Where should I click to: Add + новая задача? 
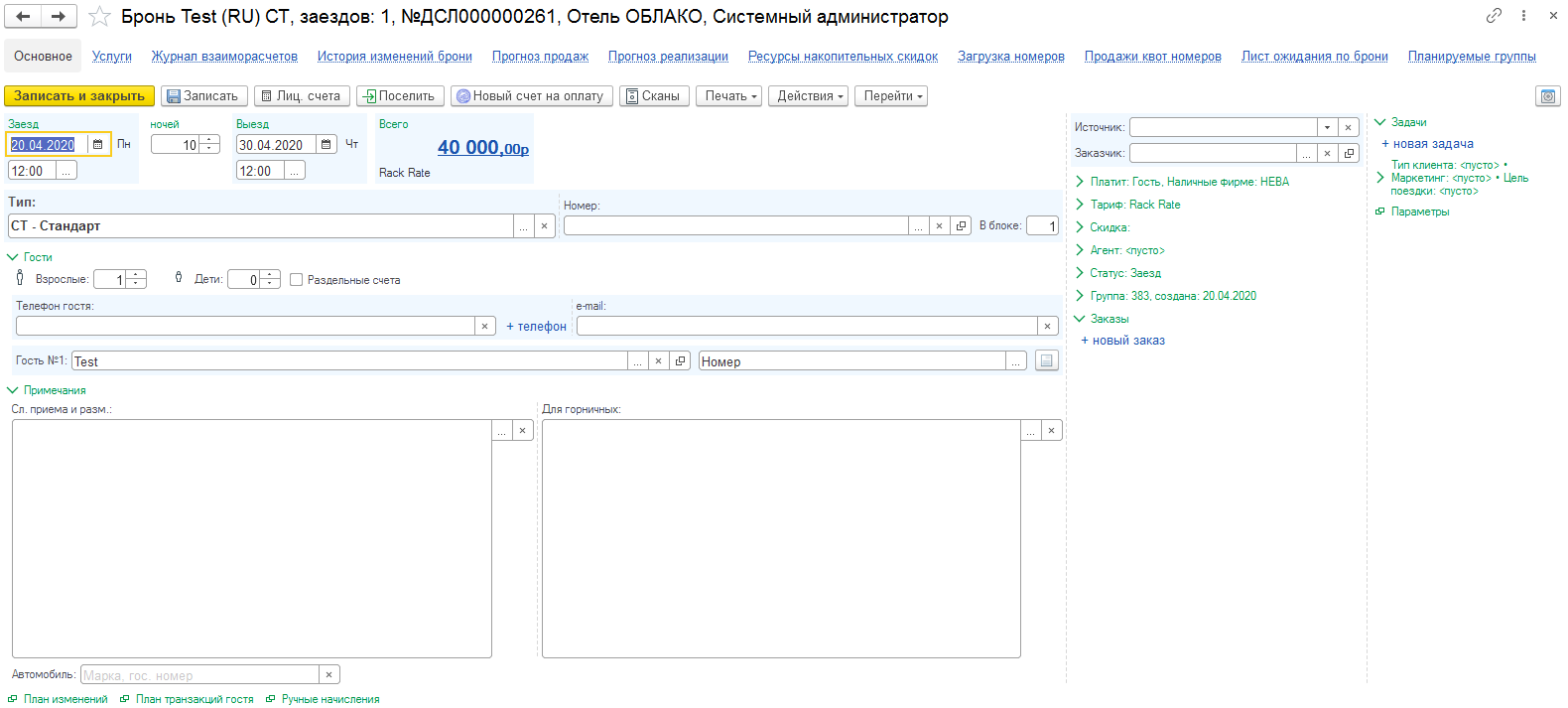pos(1427,144)
